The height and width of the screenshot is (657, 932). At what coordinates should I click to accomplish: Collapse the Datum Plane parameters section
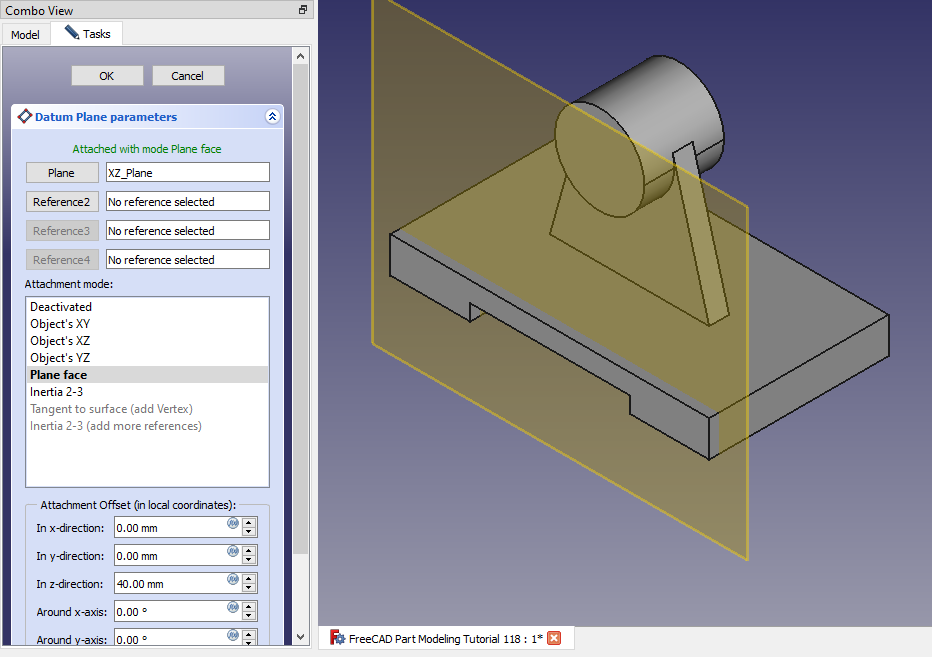click(272, 117)
